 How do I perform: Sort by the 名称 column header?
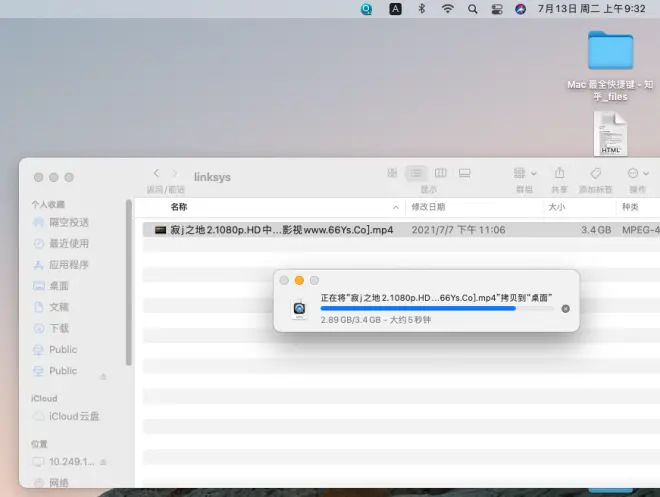pos(179,207)
